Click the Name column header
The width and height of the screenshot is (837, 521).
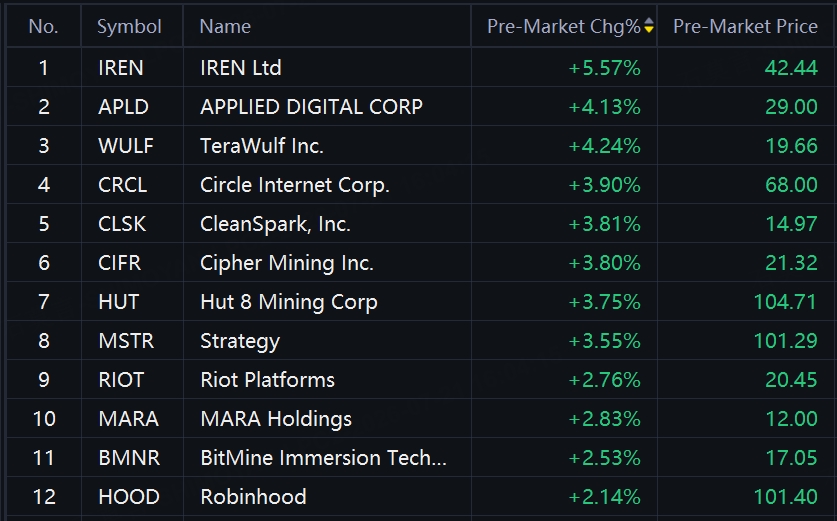click(x=225, y=26)
